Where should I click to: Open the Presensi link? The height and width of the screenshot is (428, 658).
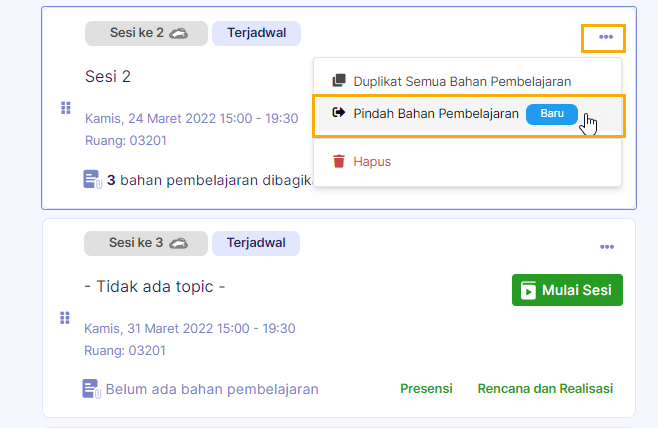click(426, 389)
